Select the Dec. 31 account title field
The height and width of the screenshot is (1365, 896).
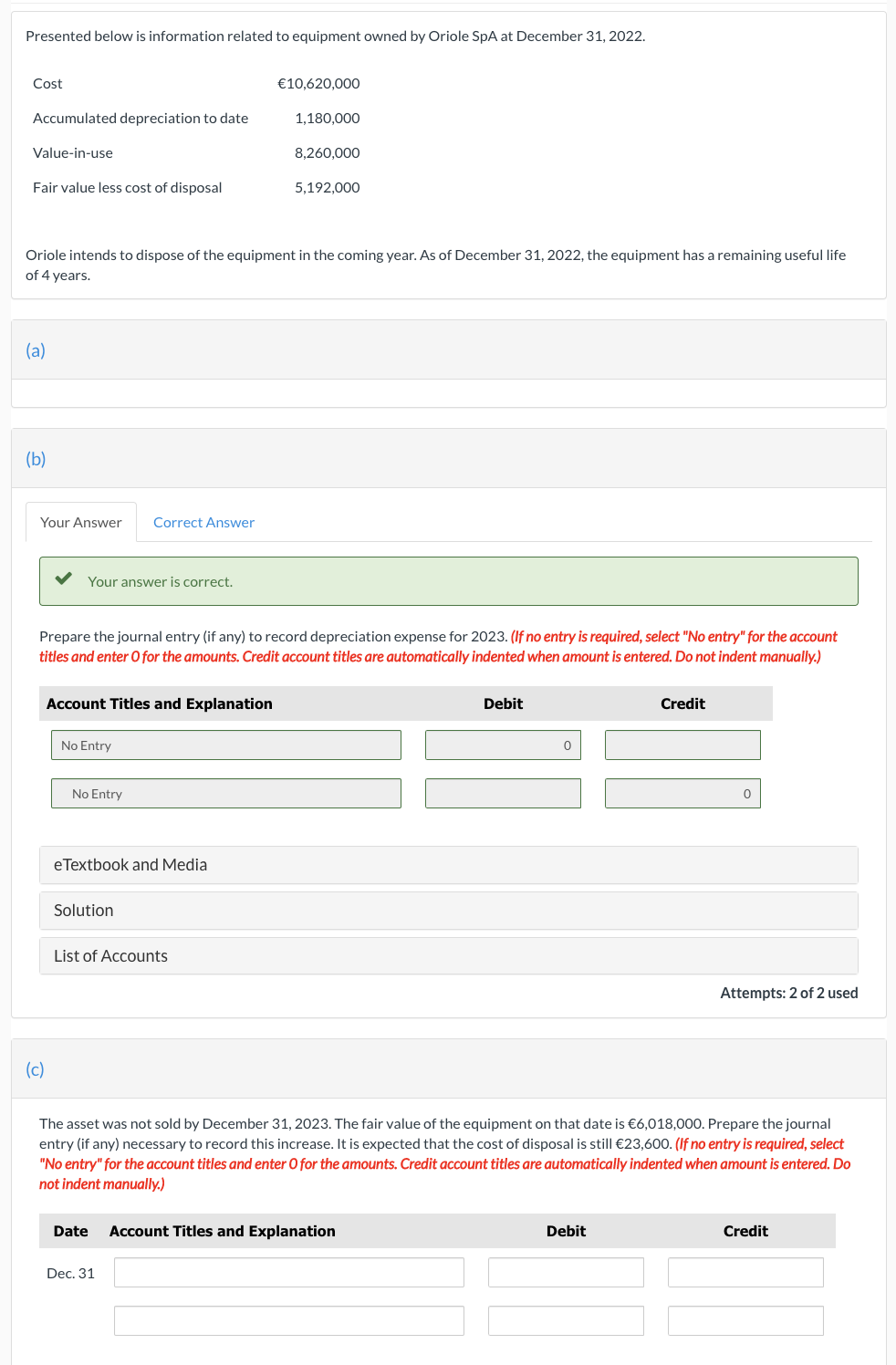pyautogui.click(x=288, y=1272)
